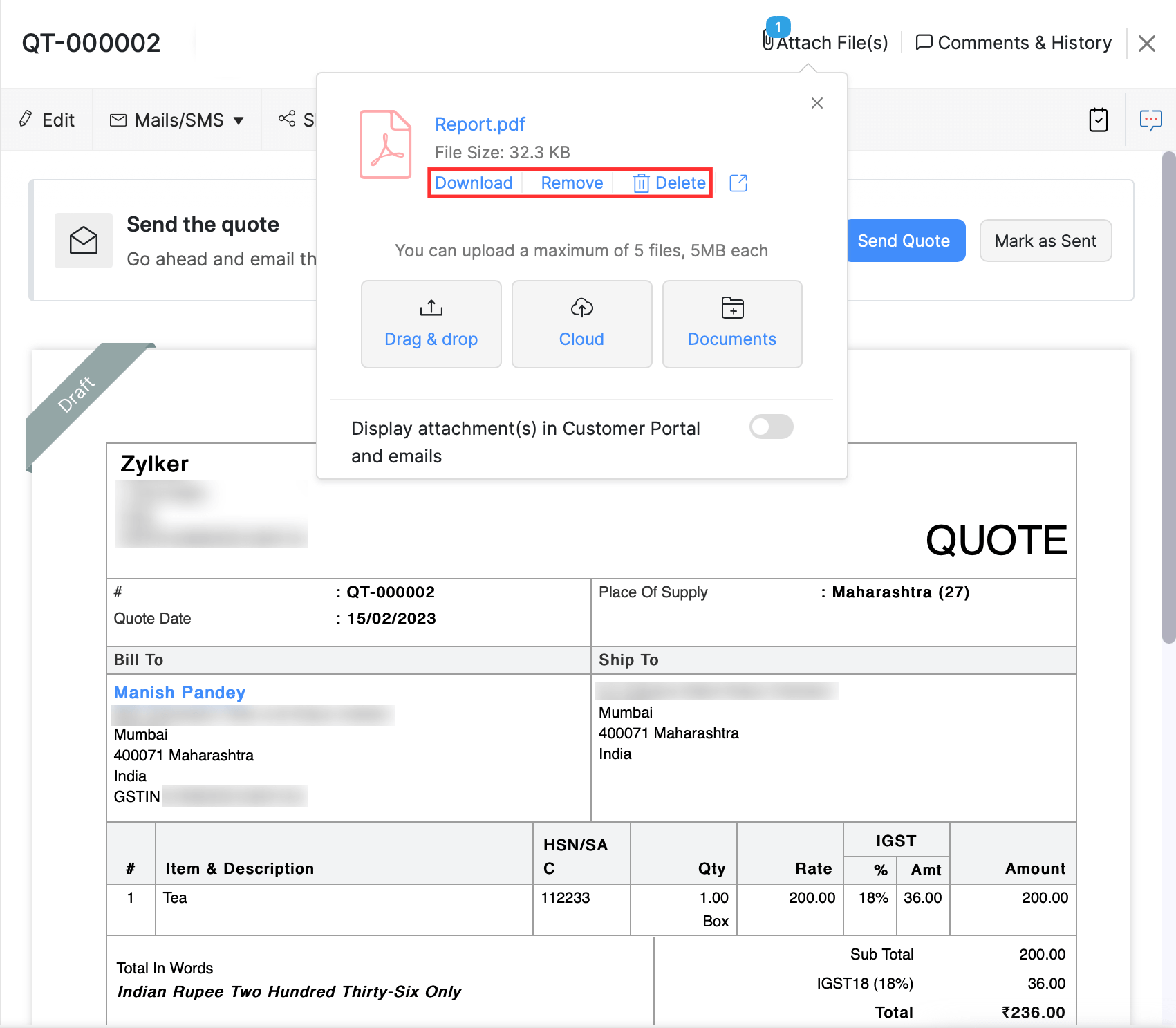The height and width of the screenshot is (1028, 1176).
Task: Click the clipboard checklist icon
Action: (x=1098, y=120)
